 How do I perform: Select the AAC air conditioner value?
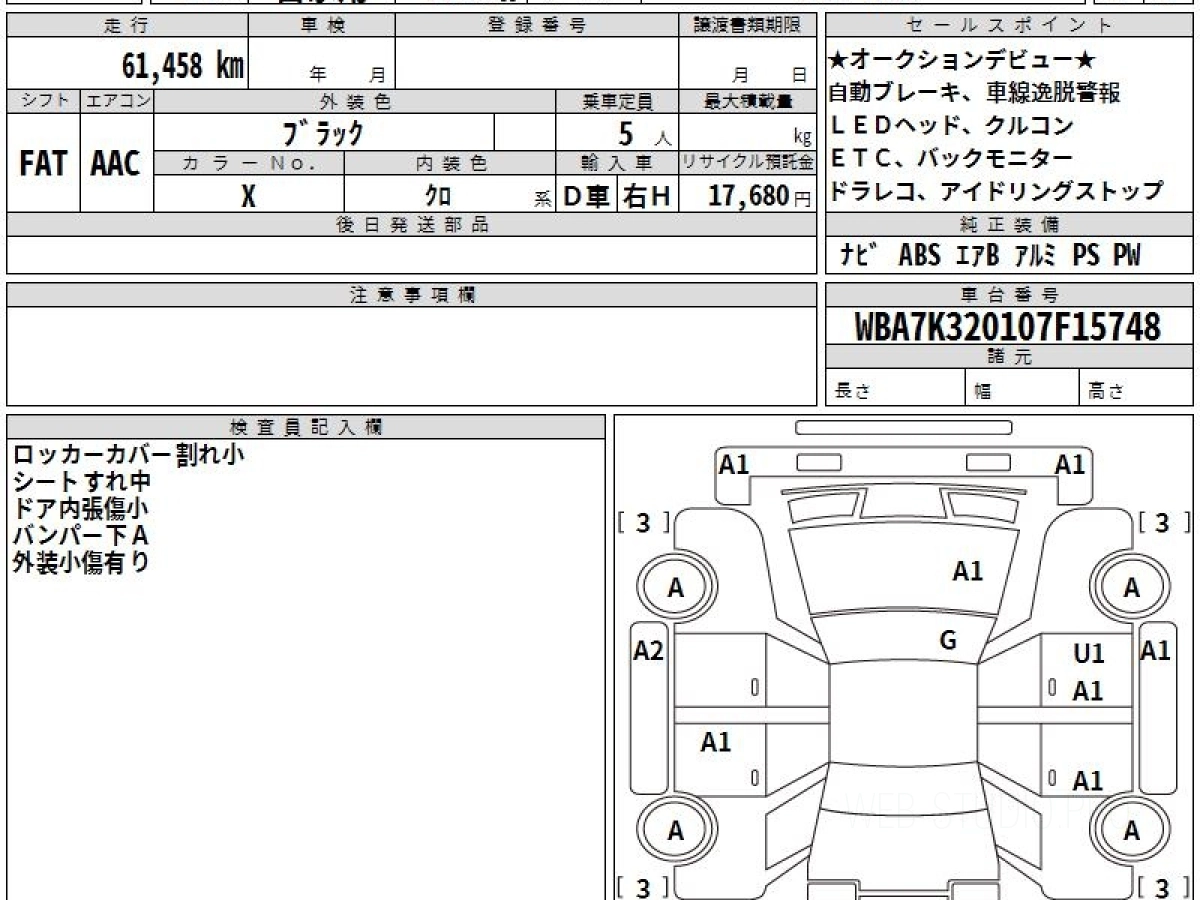click(x=116, y=163)
